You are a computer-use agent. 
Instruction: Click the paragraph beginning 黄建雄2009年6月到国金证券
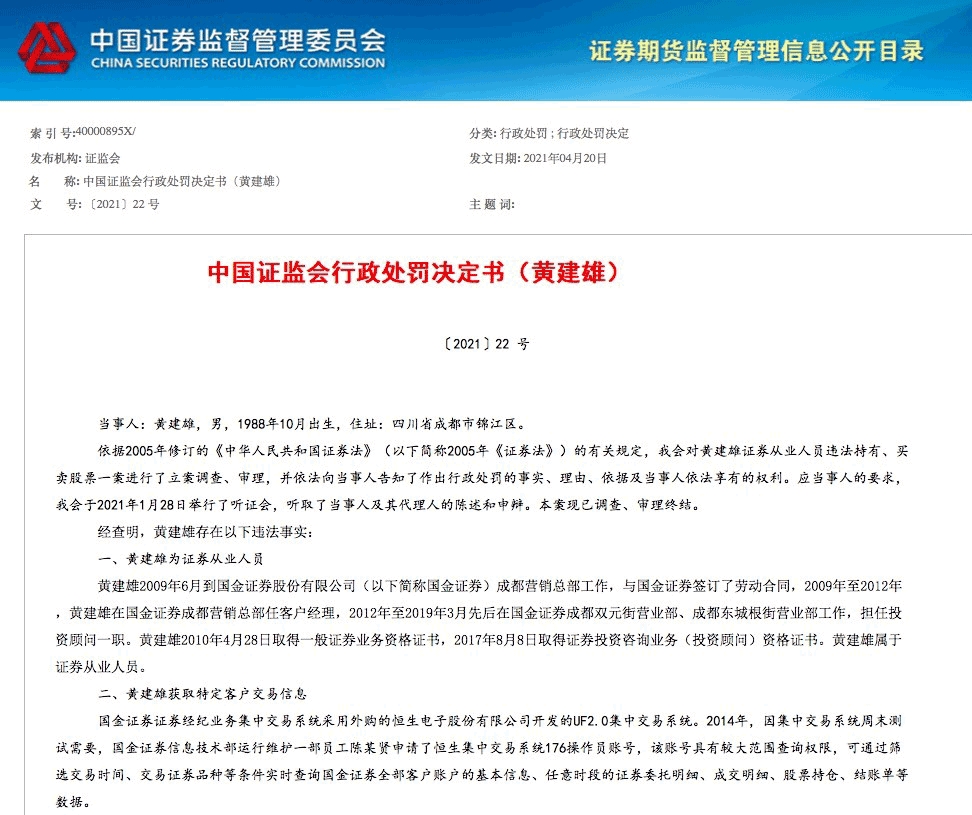click(x=479, y=626)
